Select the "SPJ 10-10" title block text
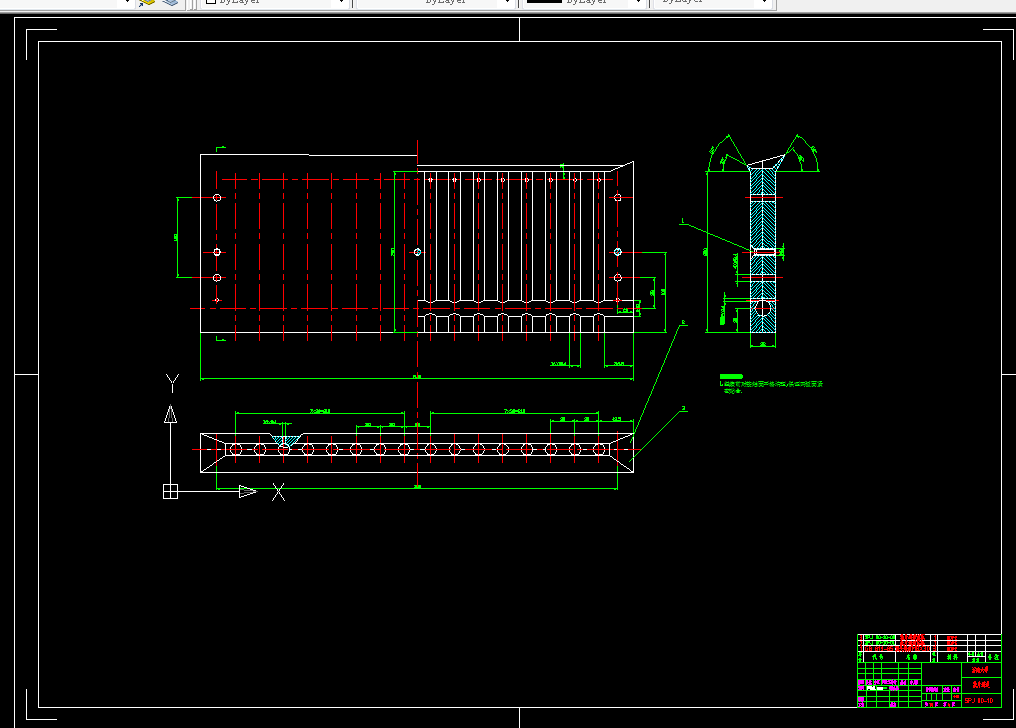This screenshot has width=1016, height=728. coord(979,700)
